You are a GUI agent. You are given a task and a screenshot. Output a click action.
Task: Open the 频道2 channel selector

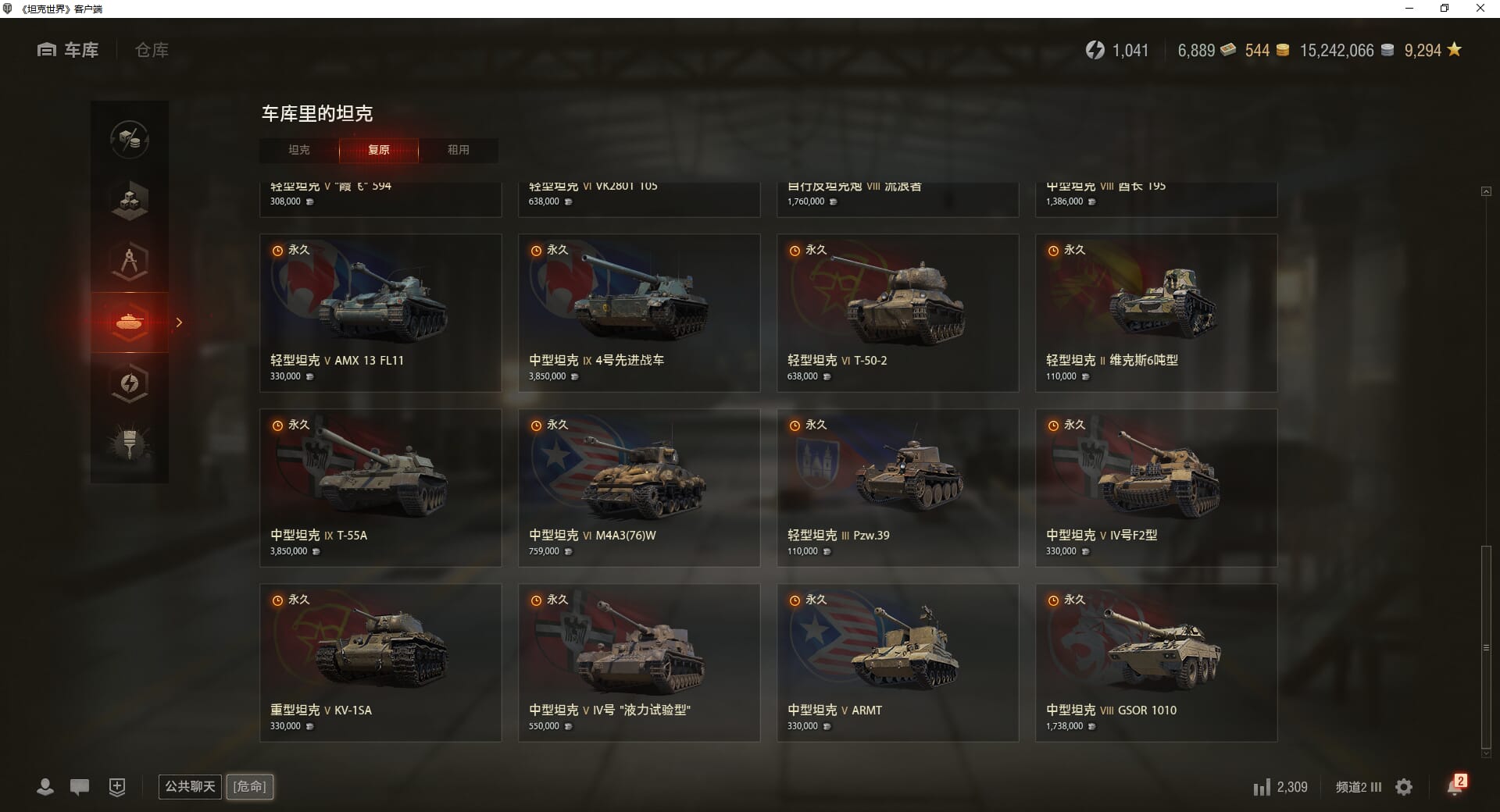pos(1359,787)
